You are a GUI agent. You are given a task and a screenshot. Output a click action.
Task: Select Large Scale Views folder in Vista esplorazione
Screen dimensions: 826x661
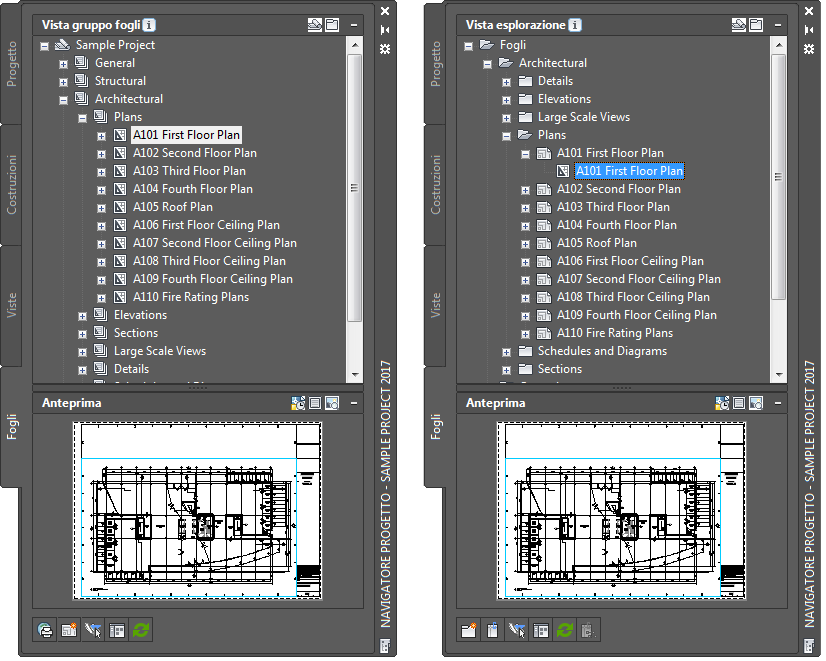(584, 117)
